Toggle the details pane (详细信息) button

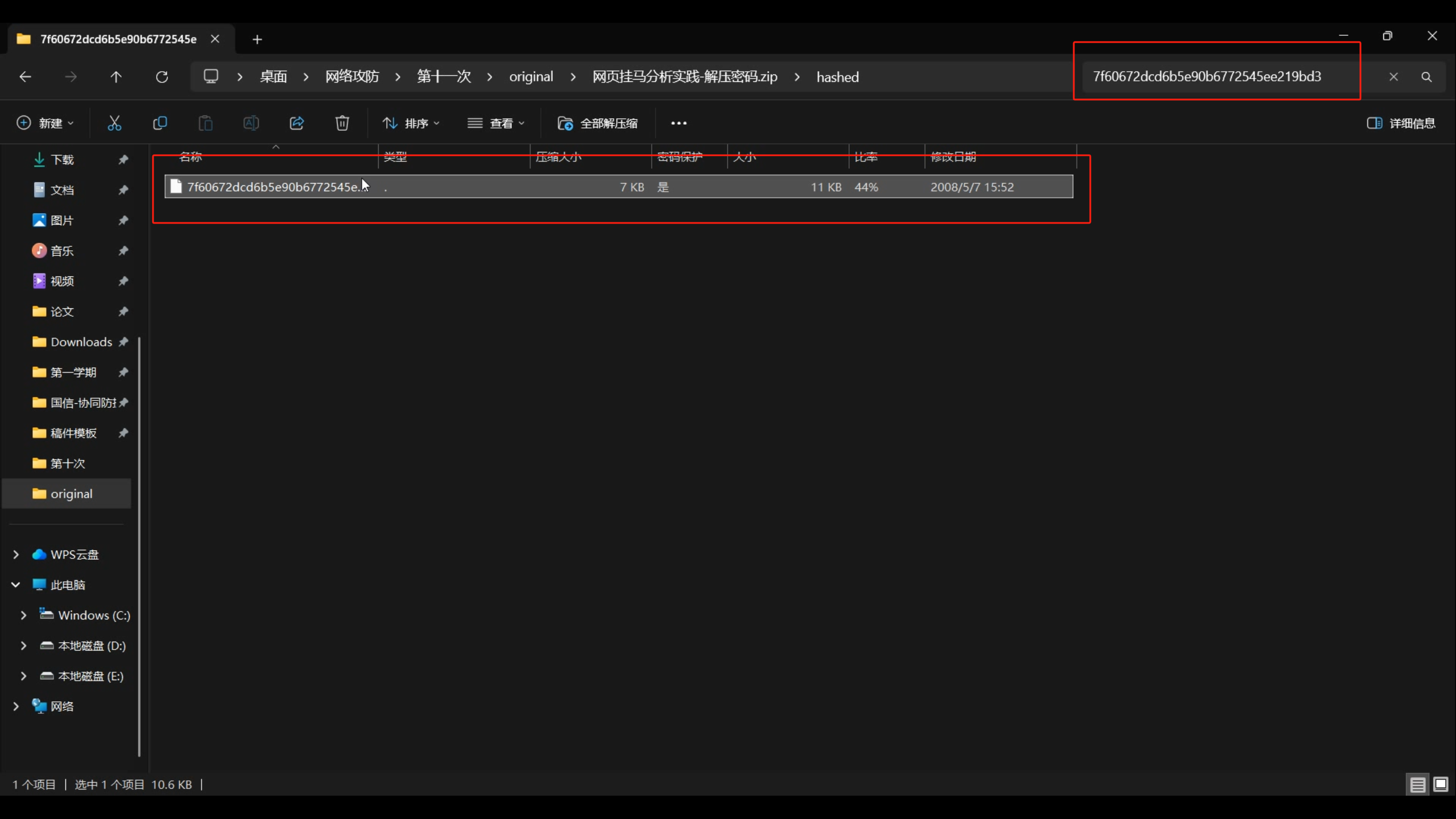pyautogui.click(x=1401, y=123)
